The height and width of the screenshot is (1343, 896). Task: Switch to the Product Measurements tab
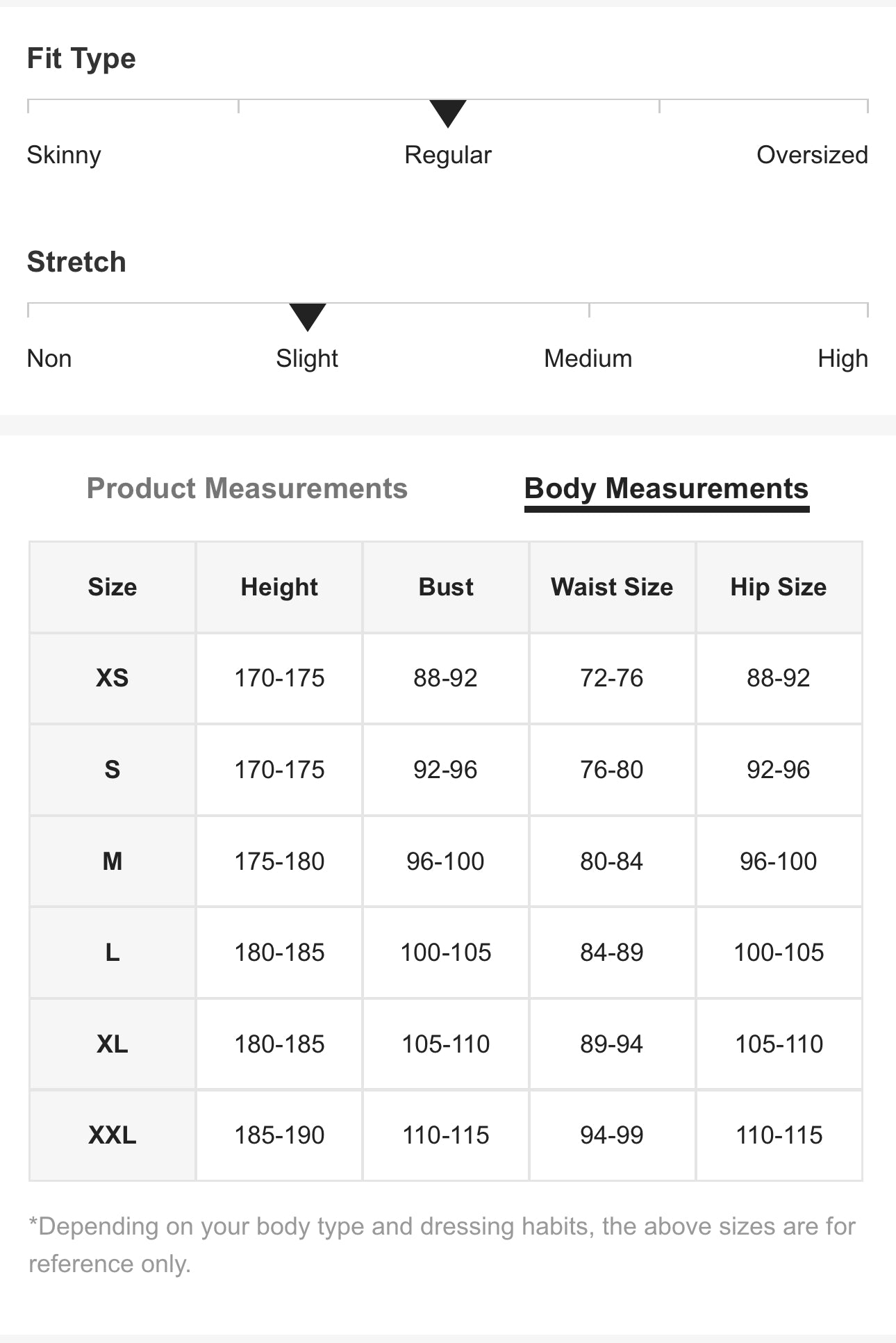point(247,488)
